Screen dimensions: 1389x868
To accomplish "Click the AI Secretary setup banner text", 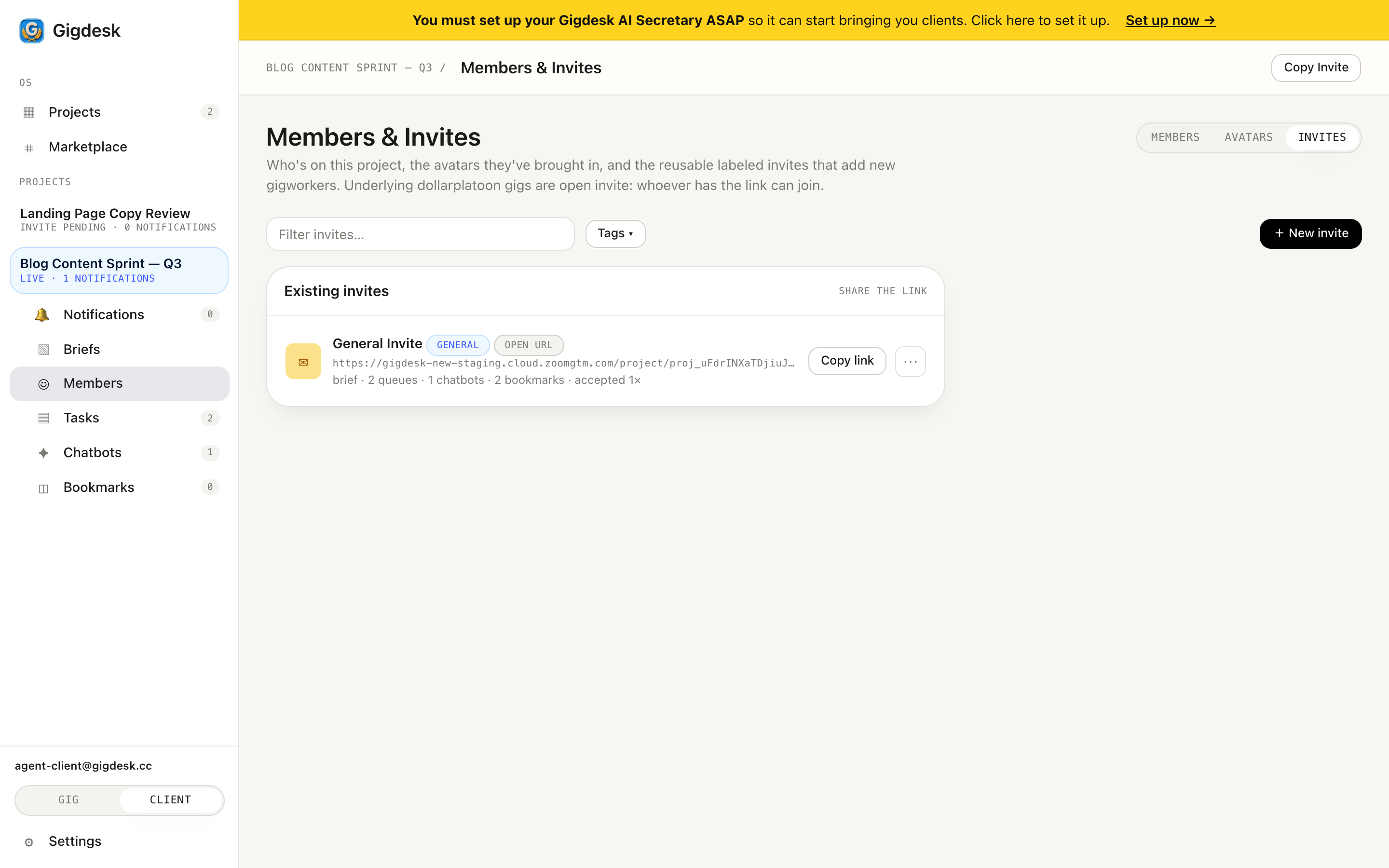I will [x=761, y=21].
